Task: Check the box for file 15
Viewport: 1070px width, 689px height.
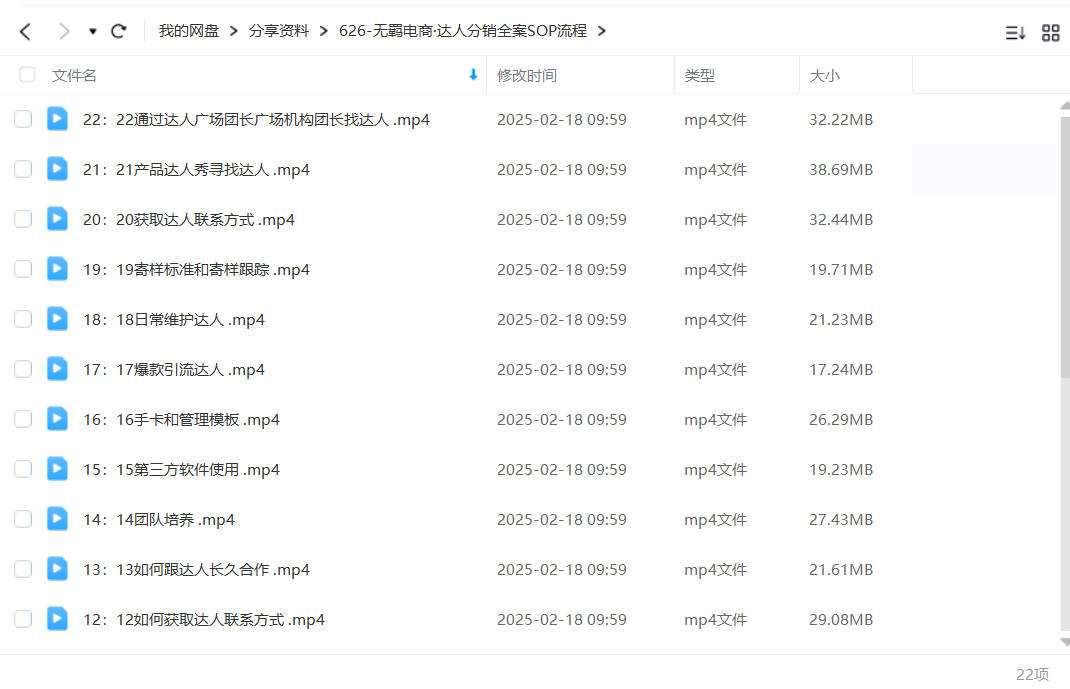Action: (x=23, y=469)
